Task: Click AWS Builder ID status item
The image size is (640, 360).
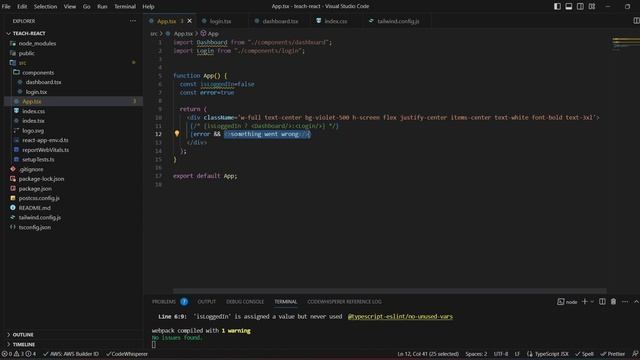Action: tap(71, 354)
